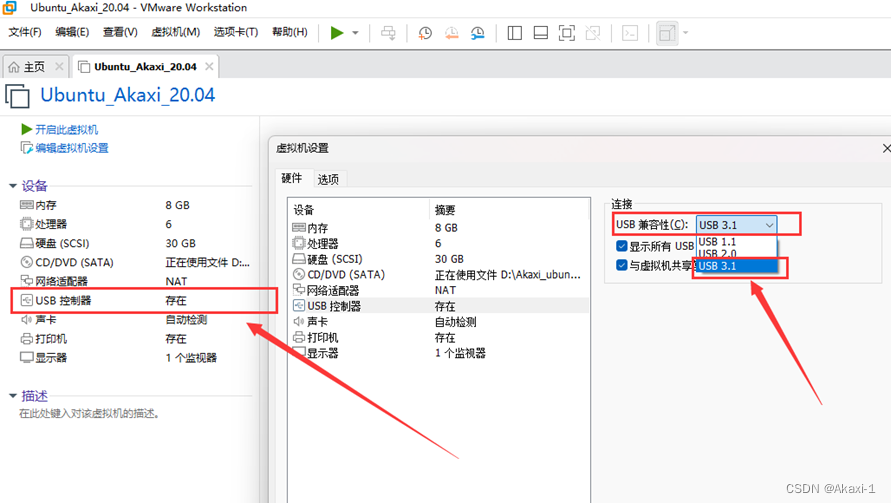Select 硬盘 (SCSI) row in settings dialog

tap(439, 259)
